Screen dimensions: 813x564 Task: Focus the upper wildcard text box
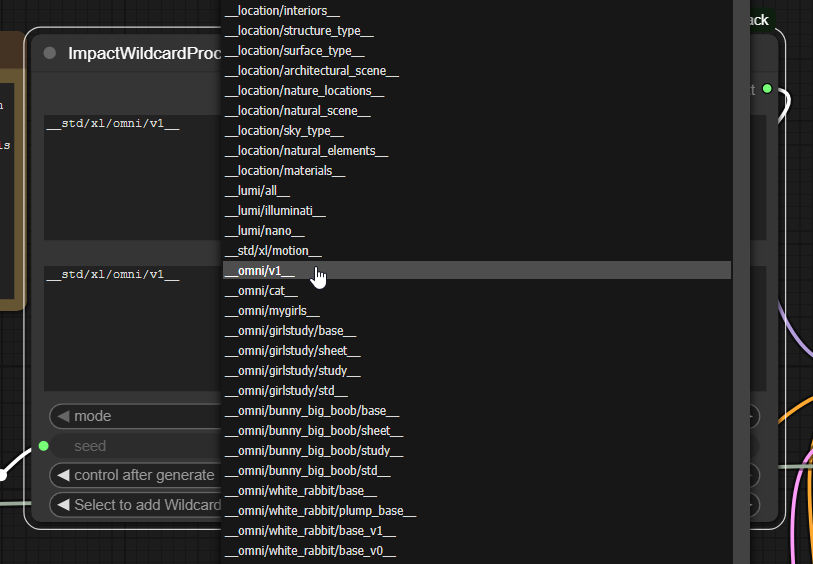click(x=133, y=177)
